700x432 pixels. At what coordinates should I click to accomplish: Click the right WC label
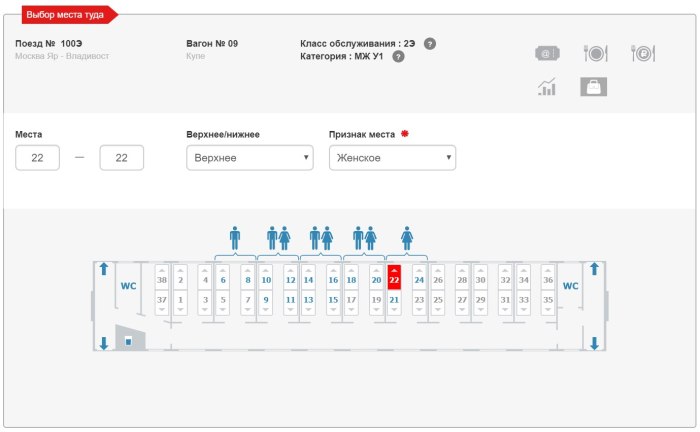(571, 286)
